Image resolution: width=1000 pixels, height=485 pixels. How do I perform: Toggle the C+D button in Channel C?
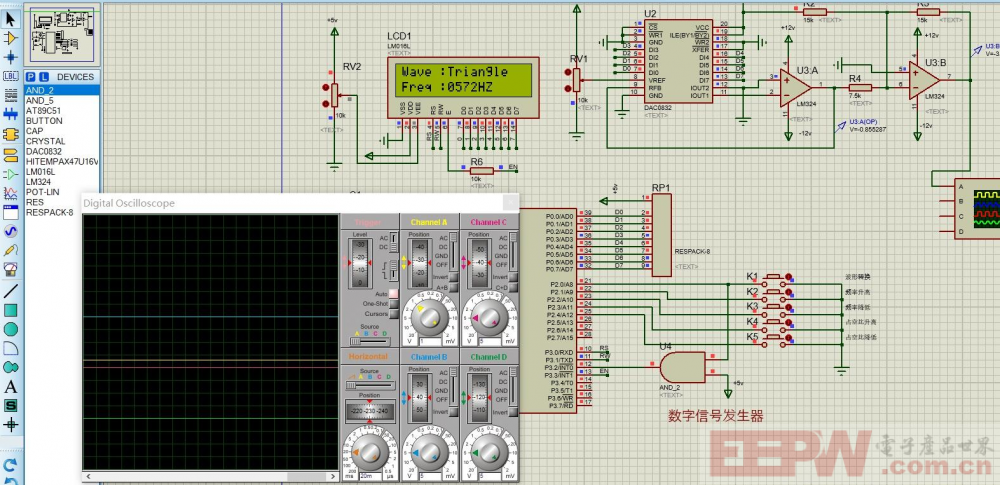pos(513,287)
